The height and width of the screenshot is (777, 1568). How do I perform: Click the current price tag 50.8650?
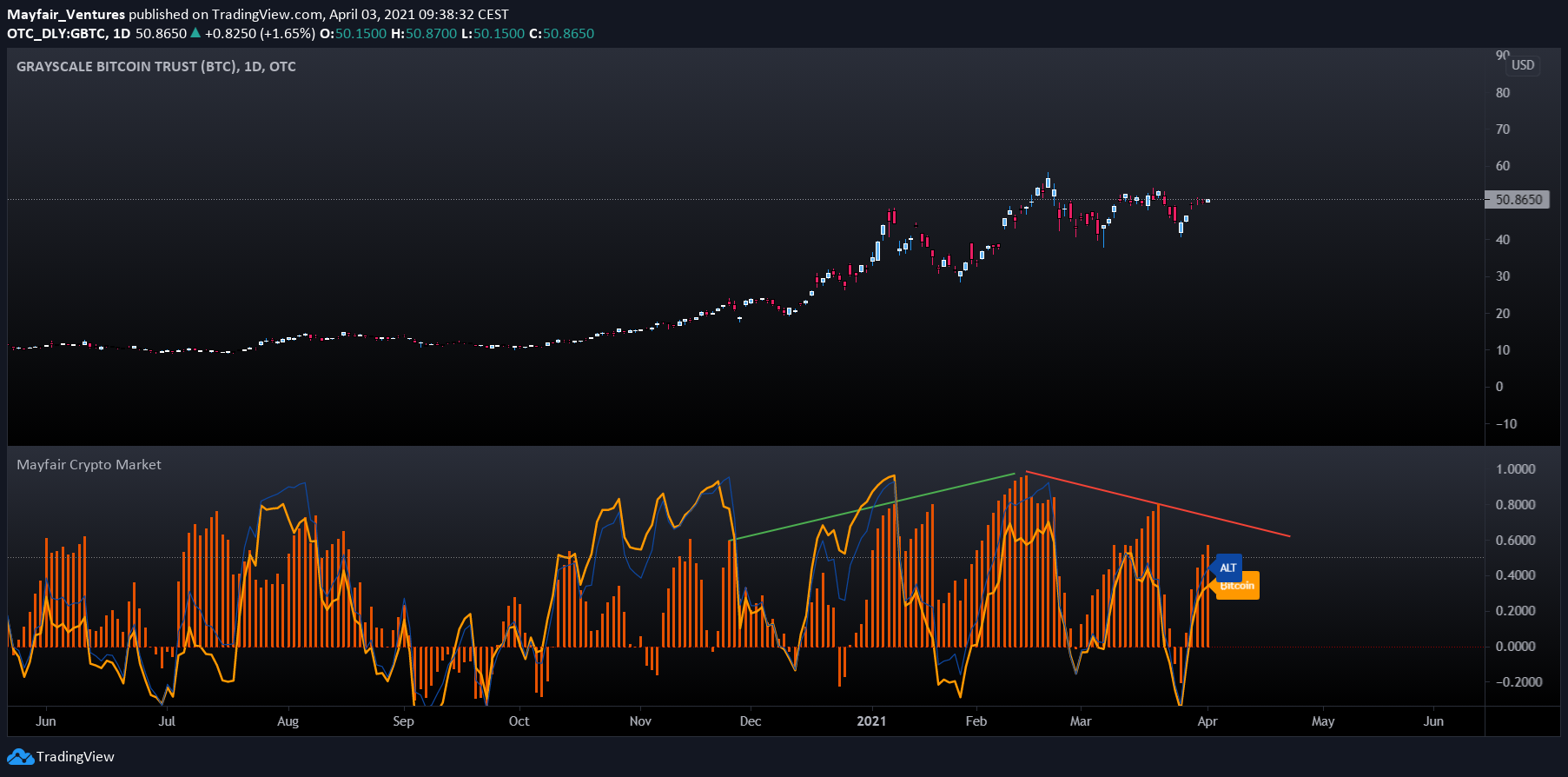[1518, 200]
